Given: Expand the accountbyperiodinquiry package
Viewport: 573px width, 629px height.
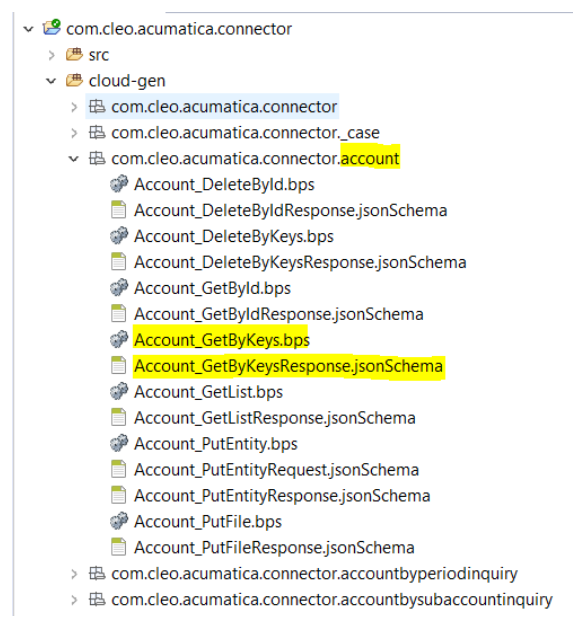Looking at the screenshot, I should pyautogui.click(x=74, y=574).
